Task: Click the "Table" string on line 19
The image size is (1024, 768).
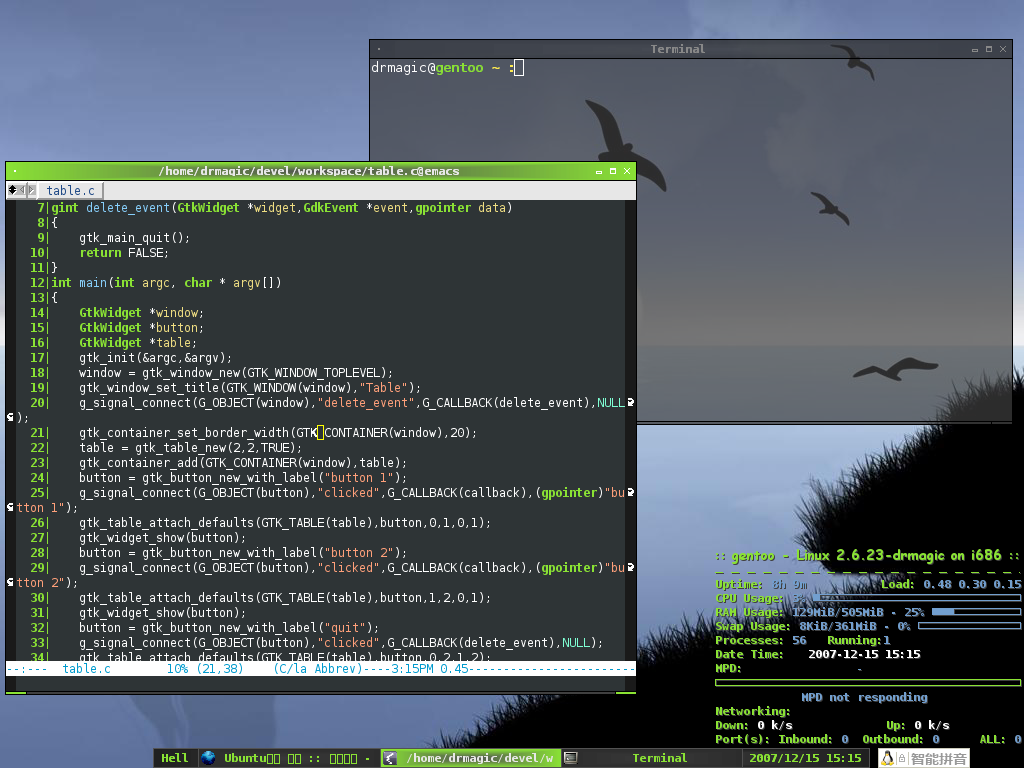Action: point(383,388)
